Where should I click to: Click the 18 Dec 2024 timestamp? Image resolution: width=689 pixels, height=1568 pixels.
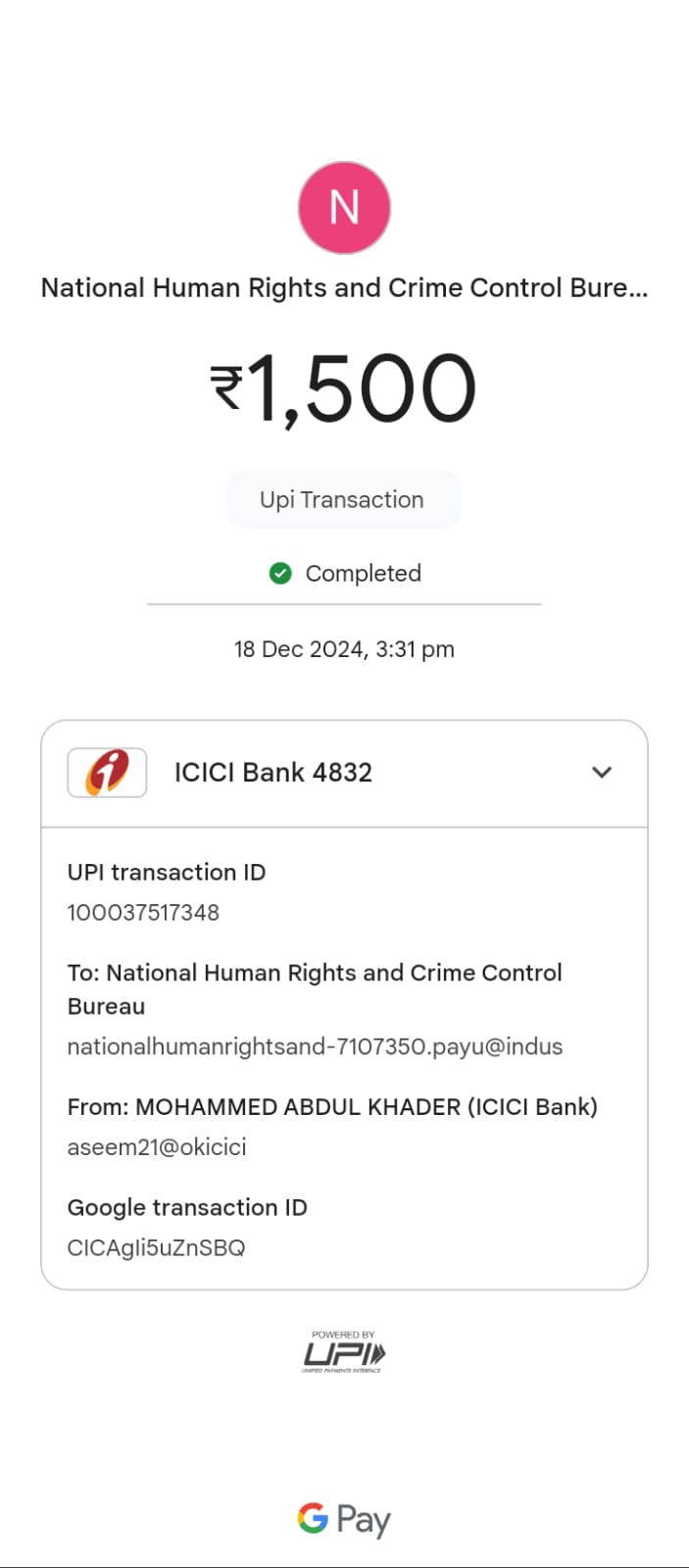tap(344, 649)
